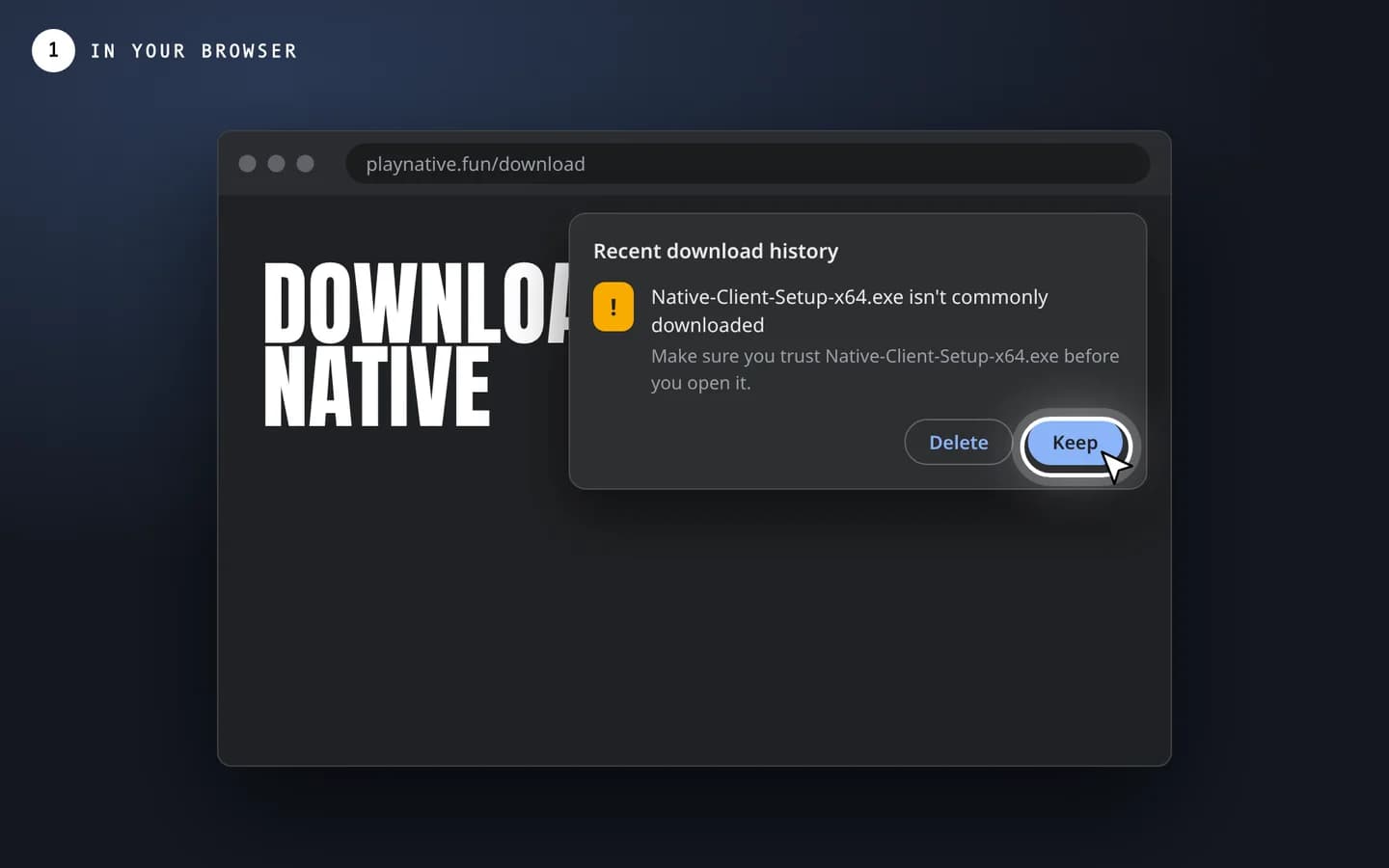Click the 'Make sure you trust' description text
The image size is (1389, 868).
[885, 369]
